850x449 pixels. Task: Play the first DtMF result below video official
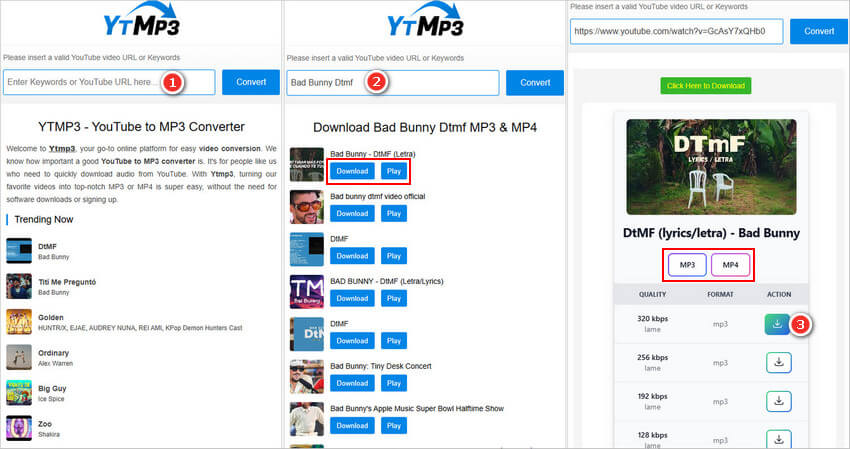pos(394,256)
